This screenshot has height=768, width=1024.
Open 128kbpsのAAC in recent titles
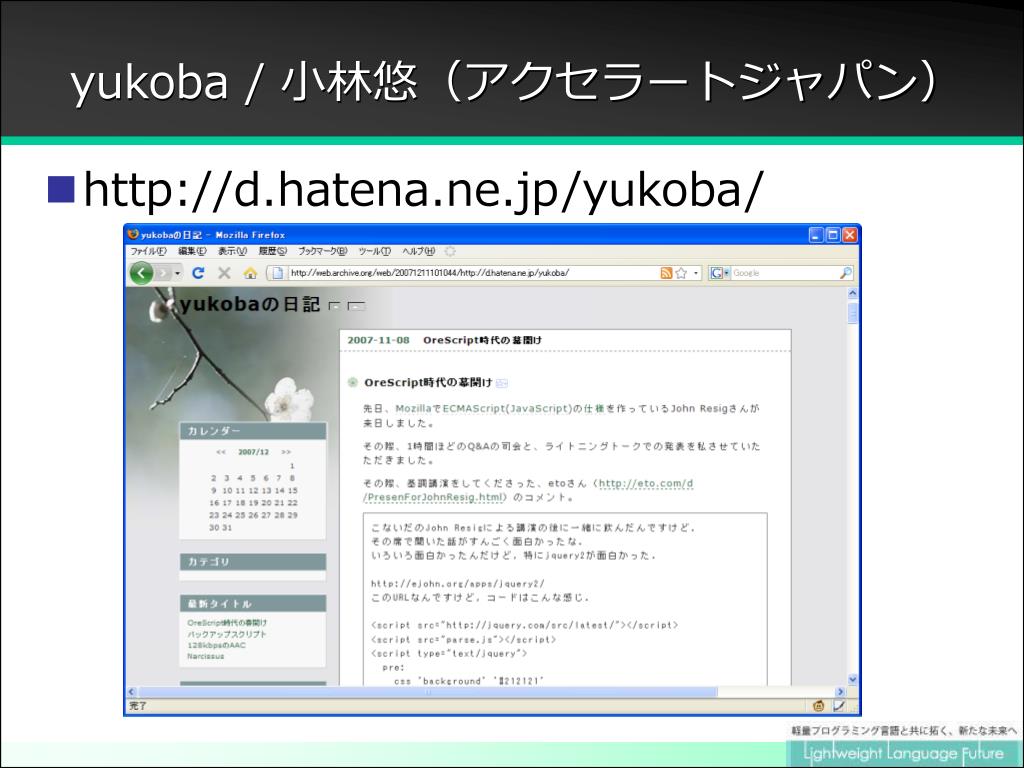[216, 645]
